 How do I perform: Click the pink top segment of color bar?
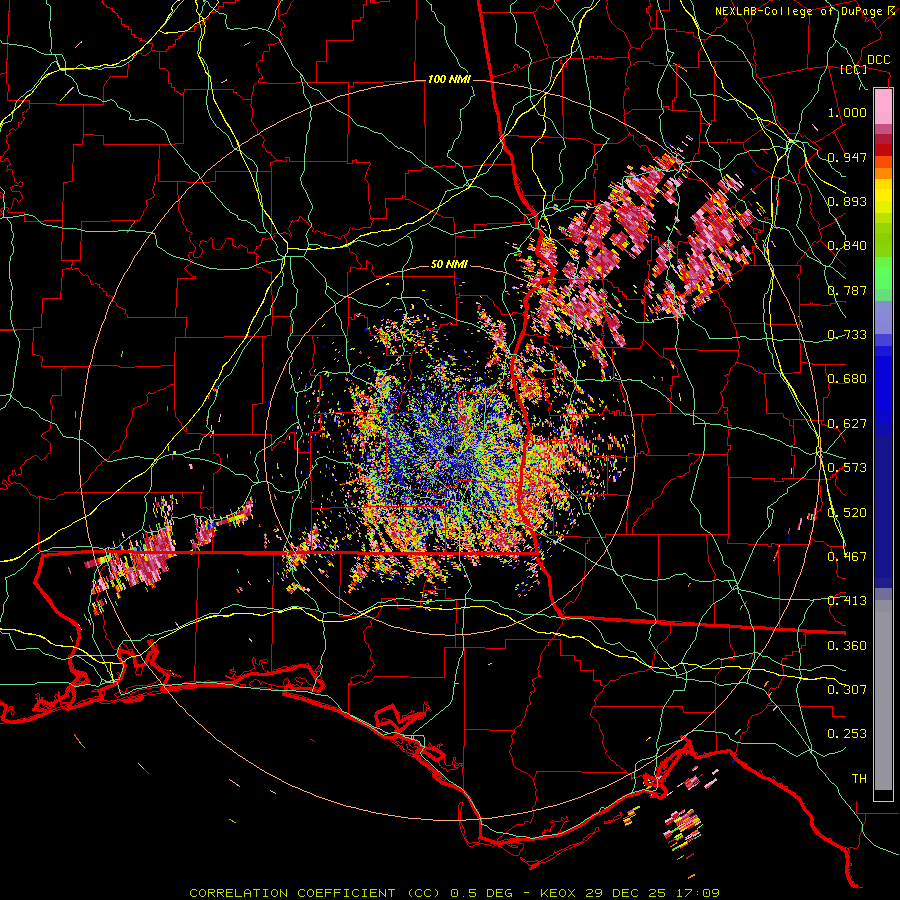pyautogui.click(x=883, y=106)
